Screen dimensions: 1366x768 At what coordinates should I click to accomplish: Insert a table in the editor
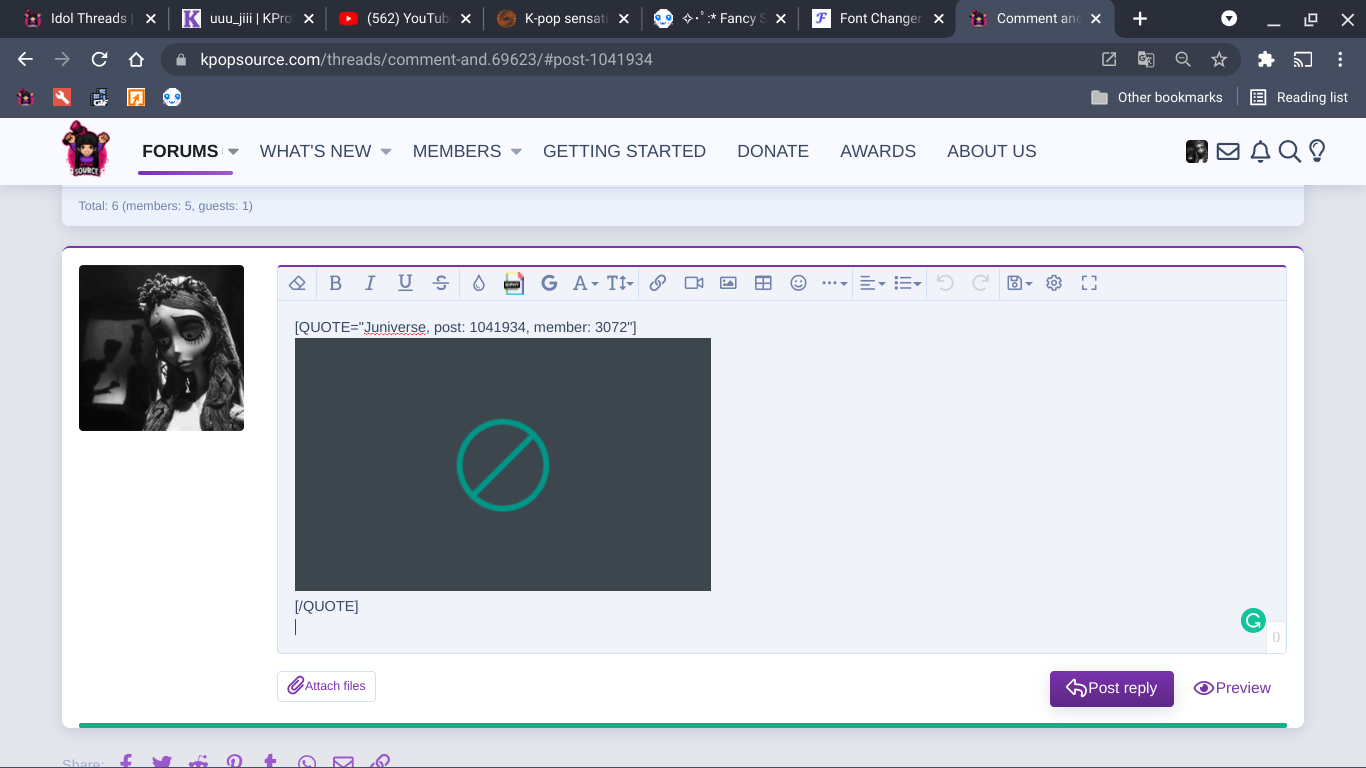(763, 283)
